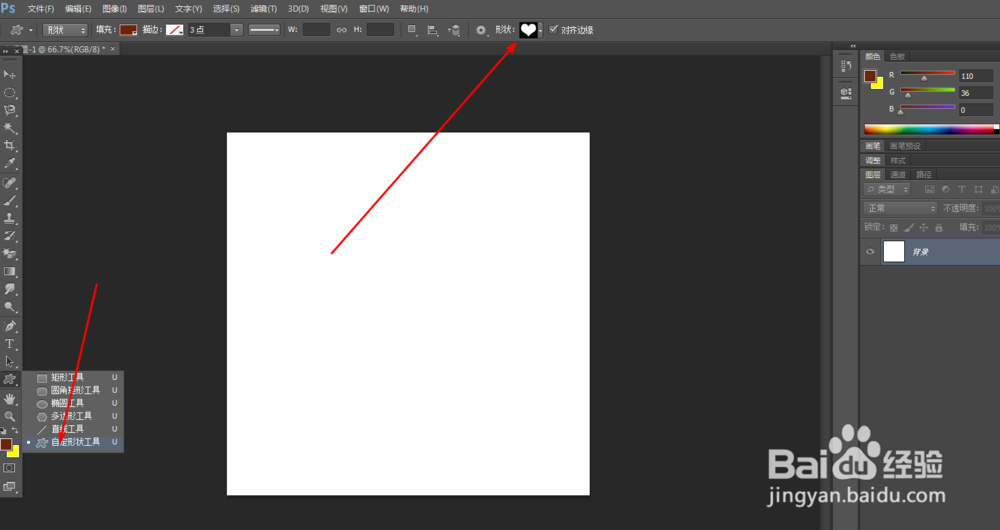
Task: Select the Healing Brush tool
Action: pos(10,183)
